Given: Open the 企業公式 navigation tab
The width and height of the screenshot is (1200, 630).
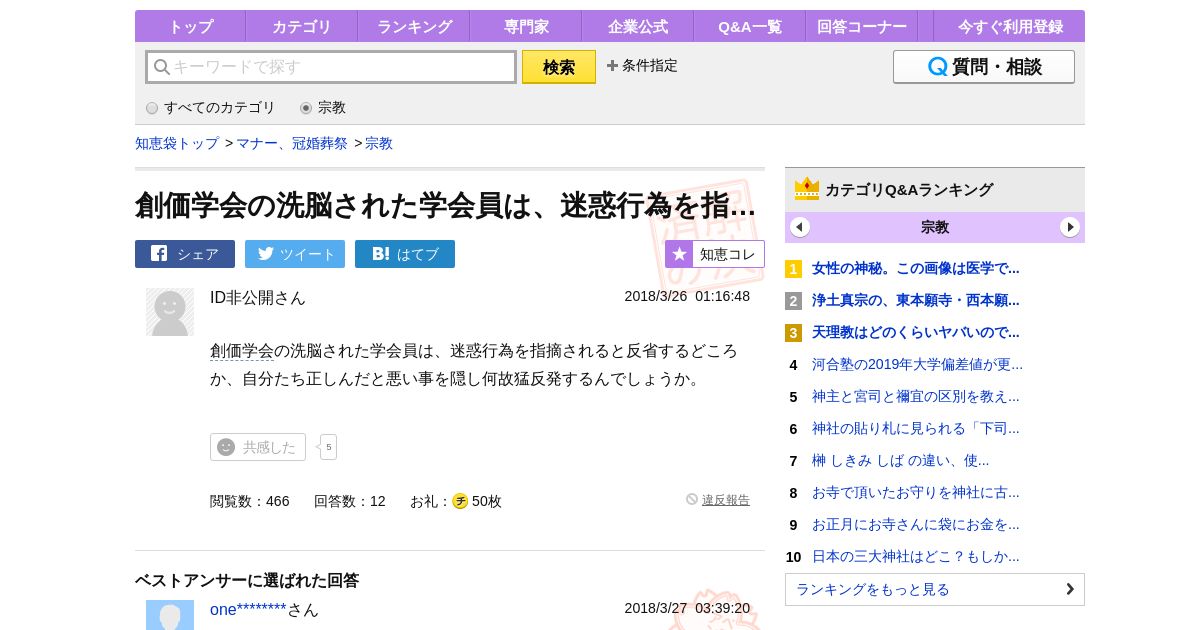Looking at the screenshot, I should [x=638, y=26].
